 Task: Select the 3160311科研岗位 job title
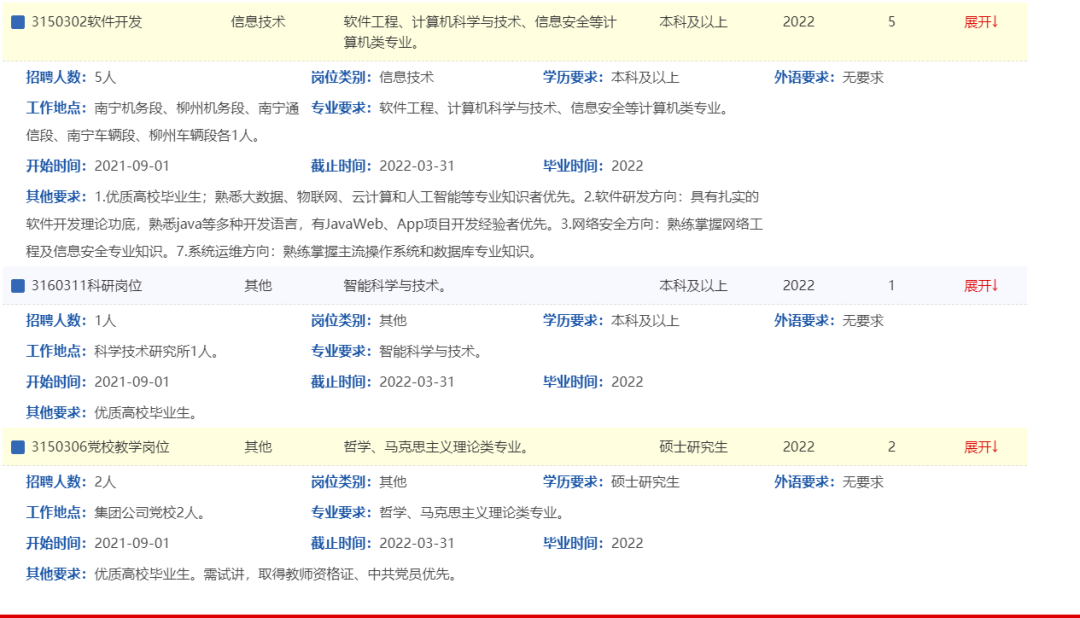[87, 286]
